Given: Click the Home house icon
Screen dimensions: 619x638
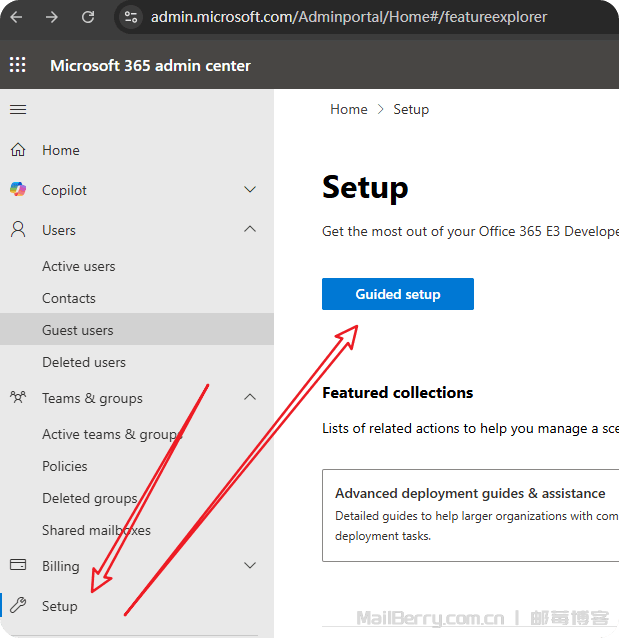Looking at the screenshot, I should (18, 150).
